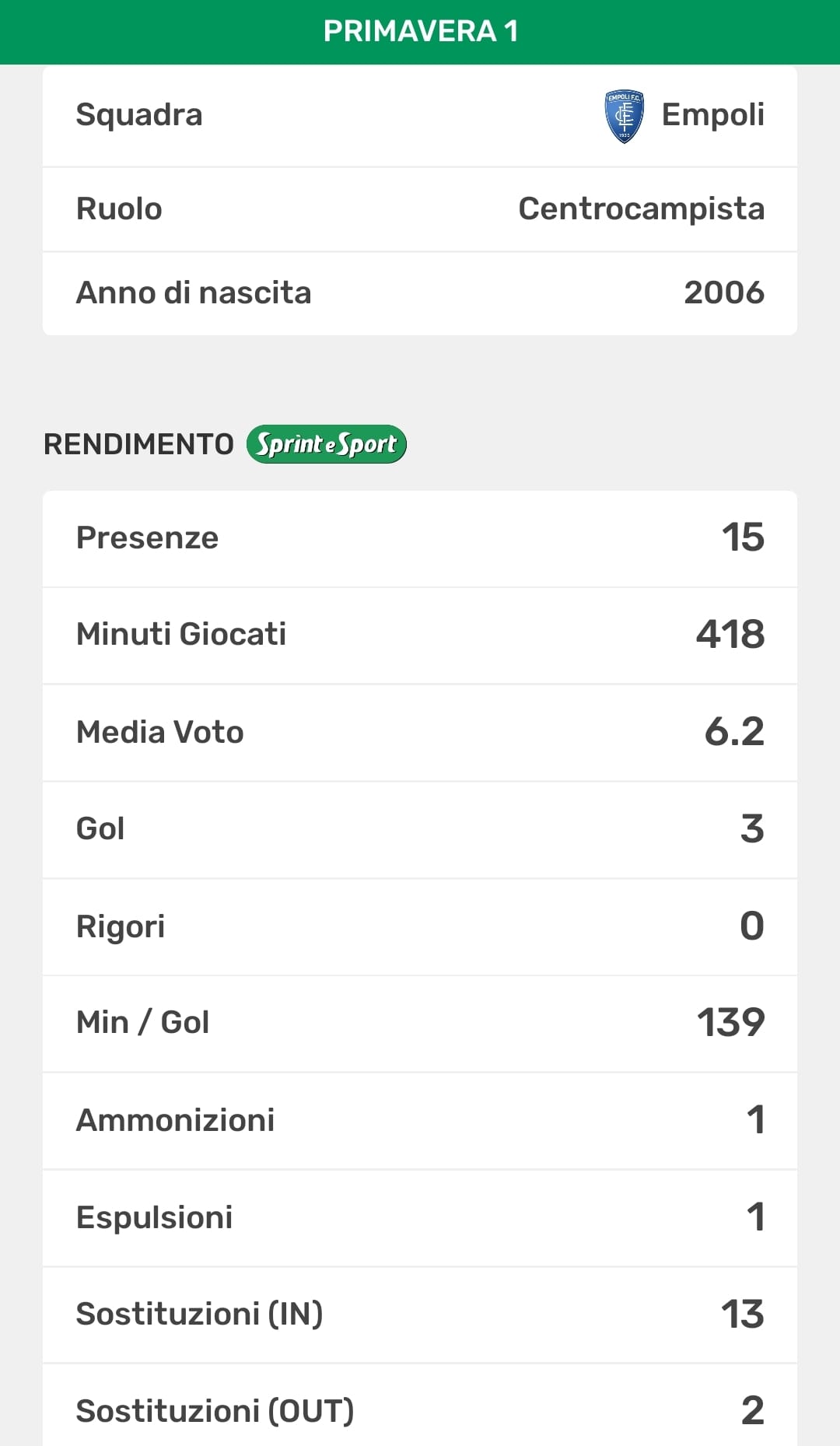Click the Media Voto value 6.2

click(x=734, y=732)
